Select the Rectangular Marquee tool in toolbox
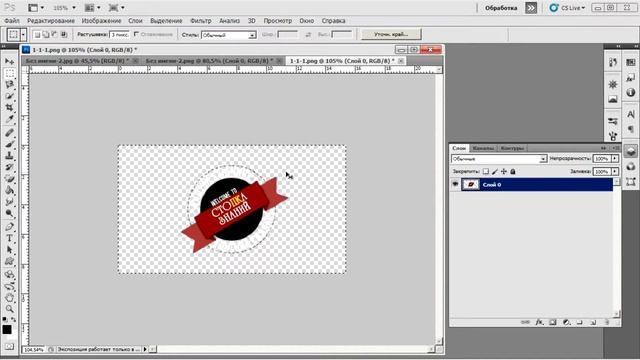 point(9,73)
